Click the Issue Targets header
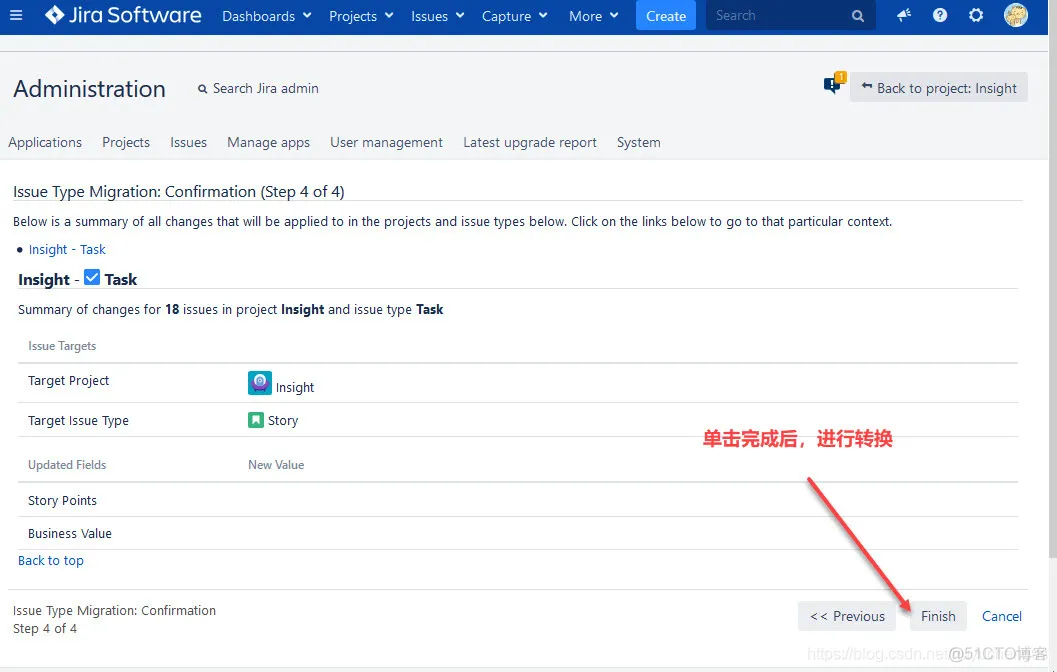The image size is (1057, 672). (x=62, y=346)
